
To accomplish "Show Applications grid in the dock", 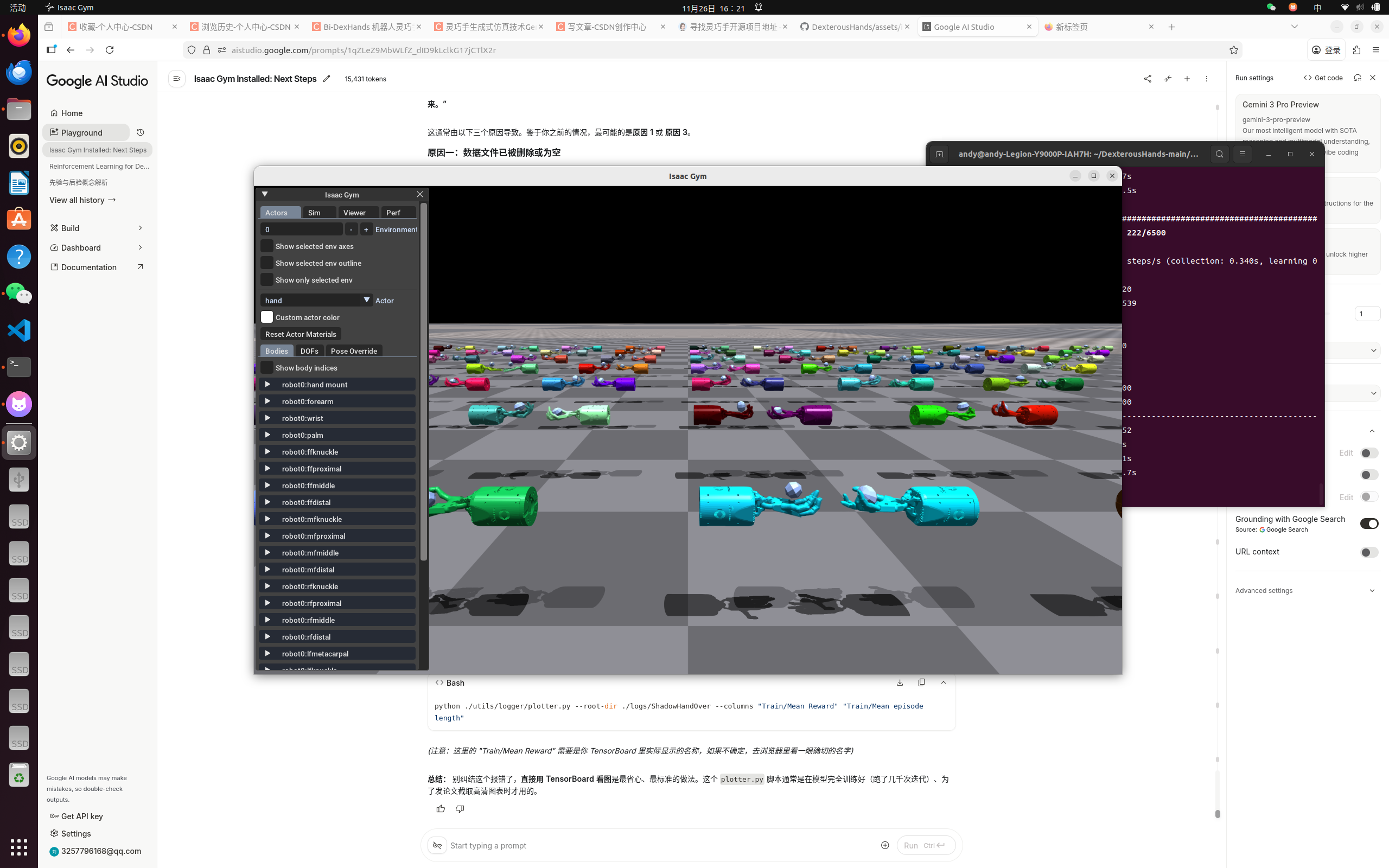I will (x=19, y=847).
